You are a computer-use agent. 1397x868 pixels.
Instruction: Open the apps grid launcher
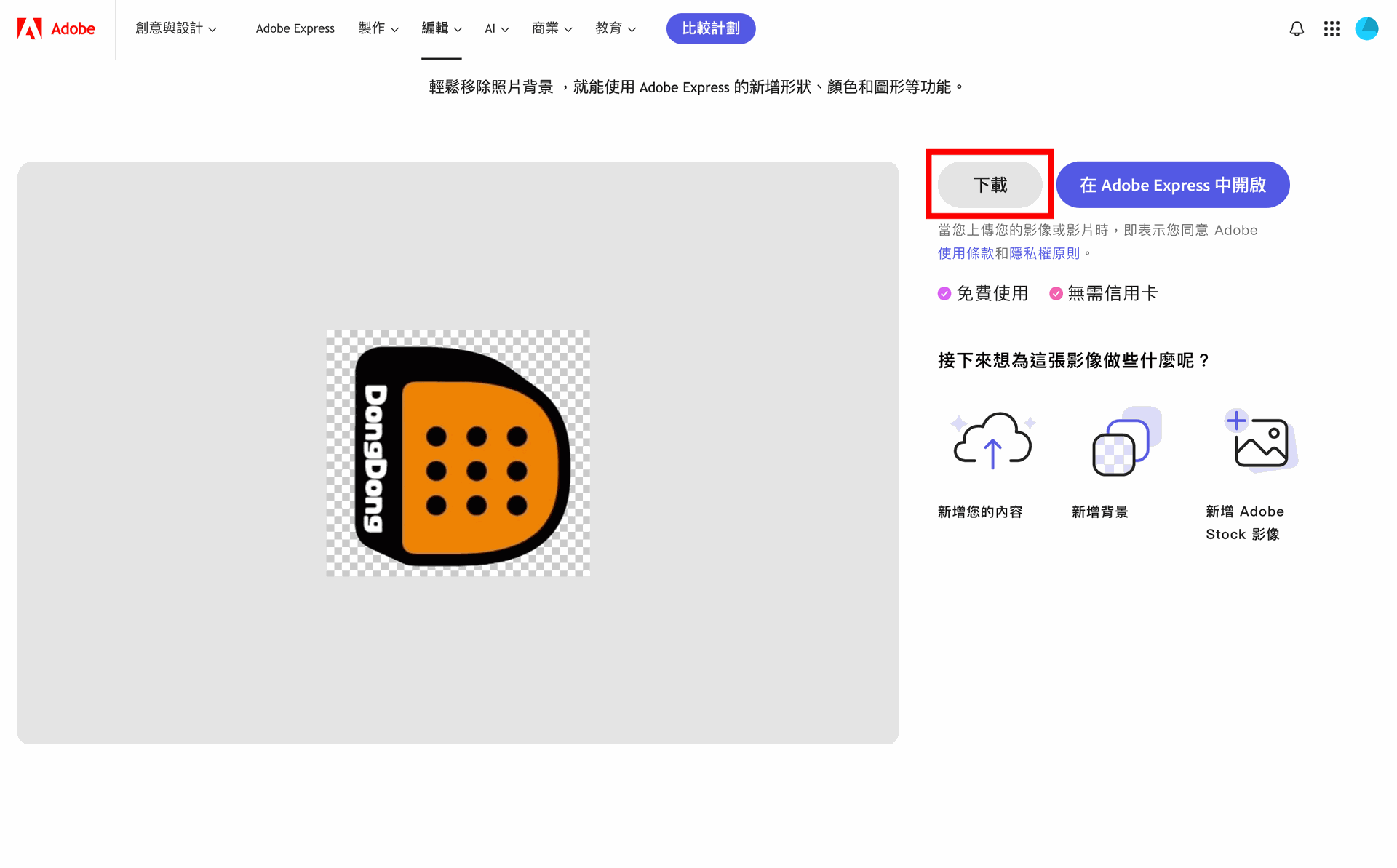tap(1332, 28)
